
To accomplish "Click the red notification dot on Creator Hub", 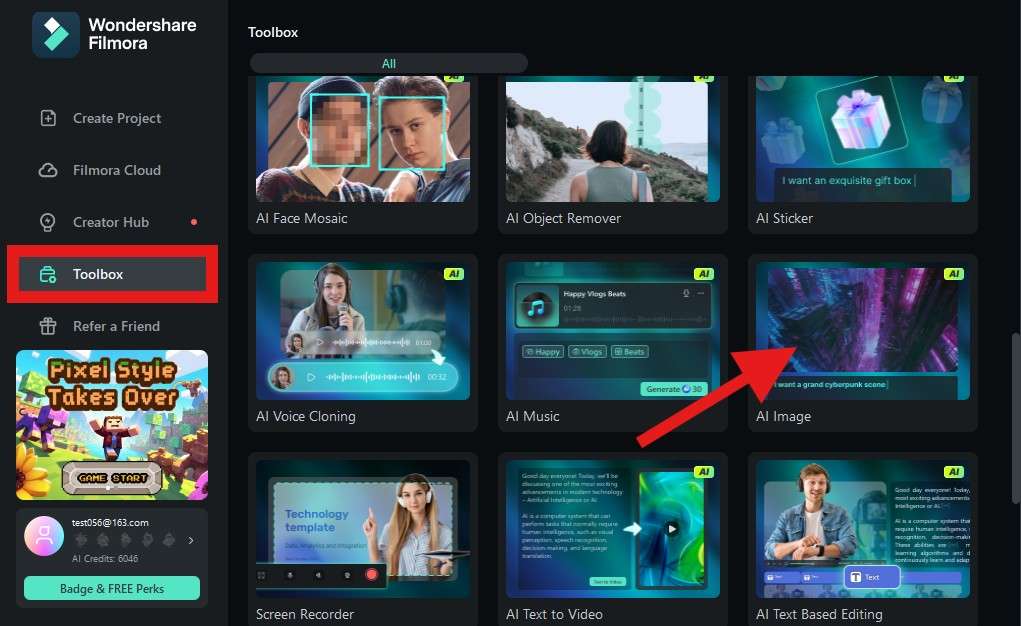I will click(x=193, y=222).
